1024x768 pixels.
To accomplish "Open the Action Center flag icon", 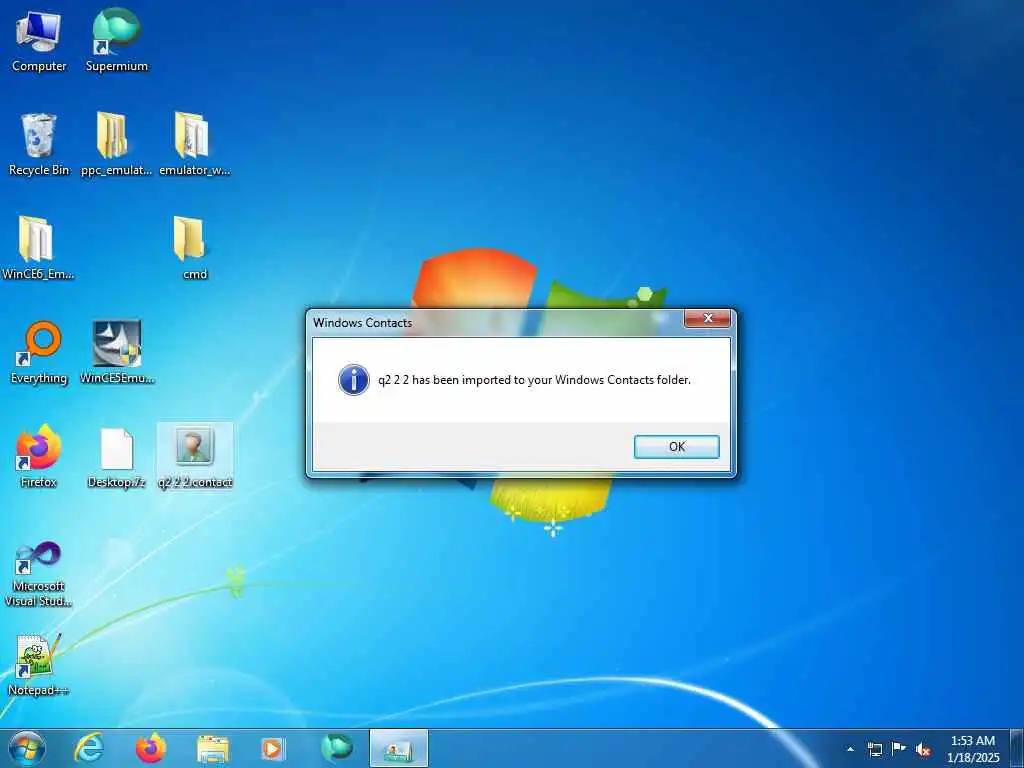I will [899, 748].
